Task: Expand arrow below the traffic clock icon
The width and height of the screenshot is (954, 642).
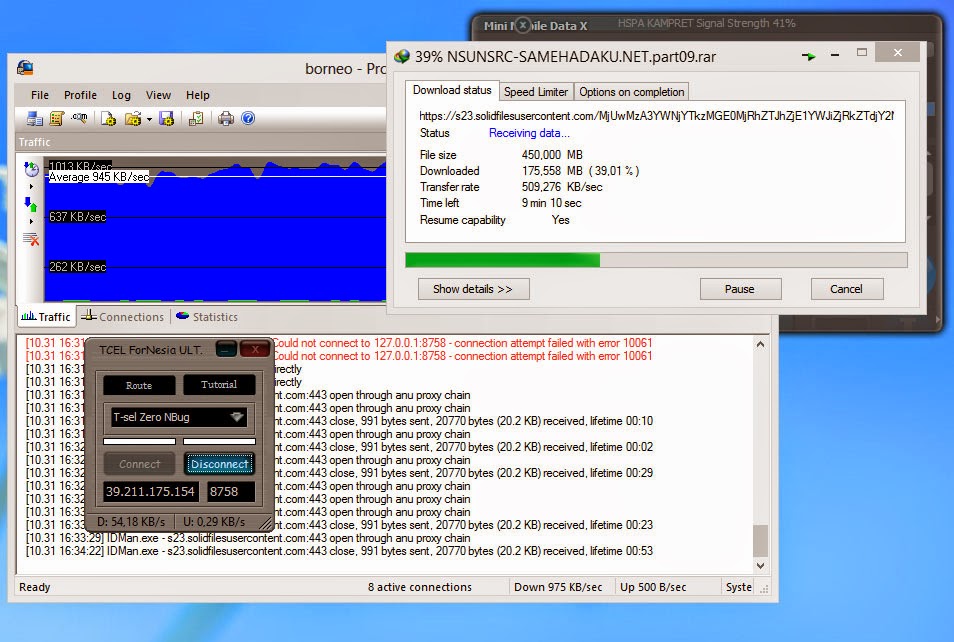Action: click(31, 186)
